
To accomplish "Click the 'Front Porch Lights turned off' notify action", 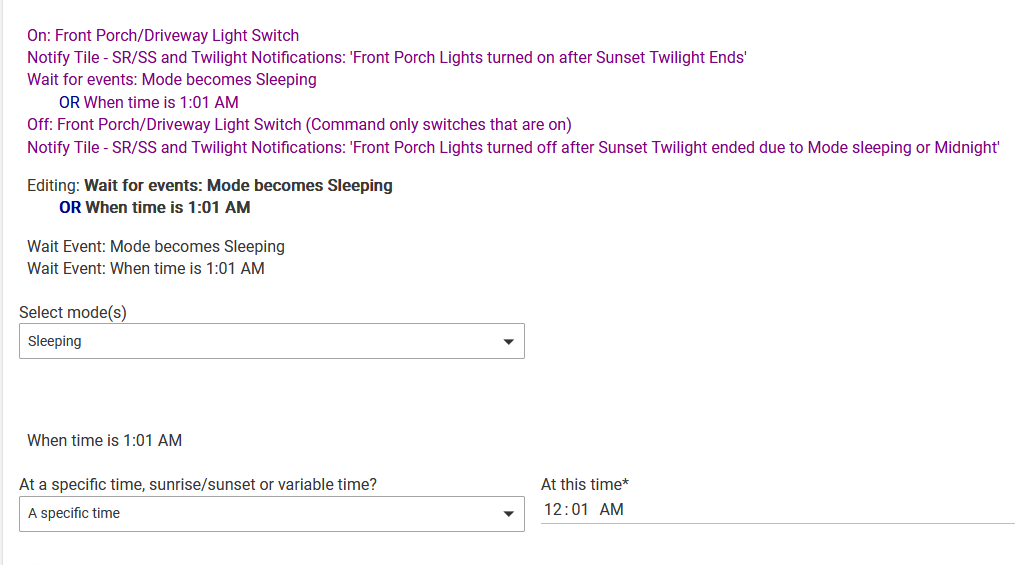I will pyautogui.click(x=513, y=148).
